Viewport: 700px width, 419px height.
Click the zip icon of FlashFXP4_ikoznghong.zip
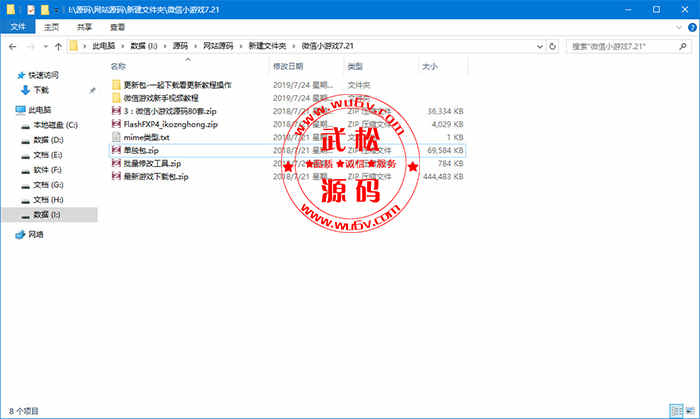[117, 124]
